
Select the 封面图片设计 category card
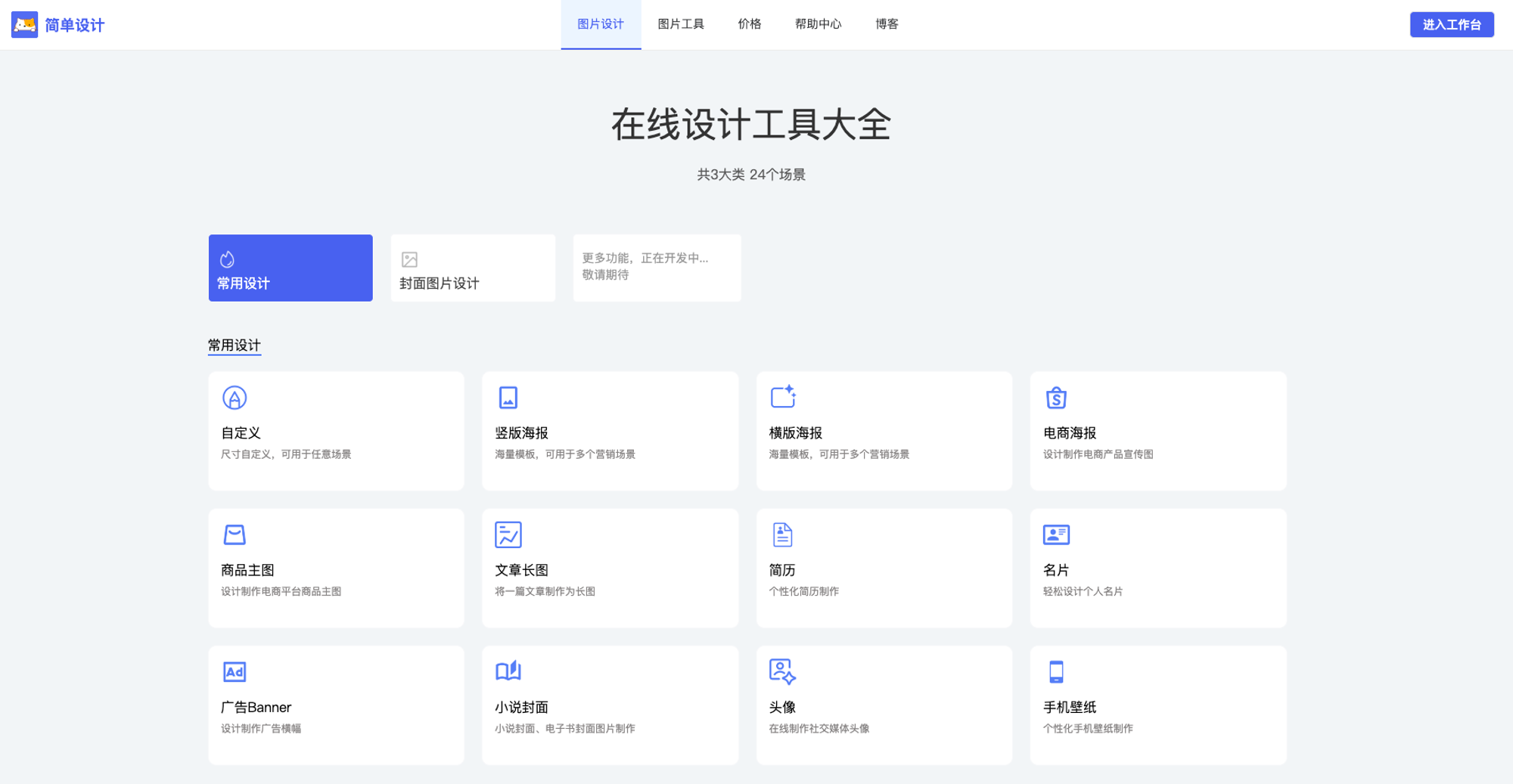473,268
